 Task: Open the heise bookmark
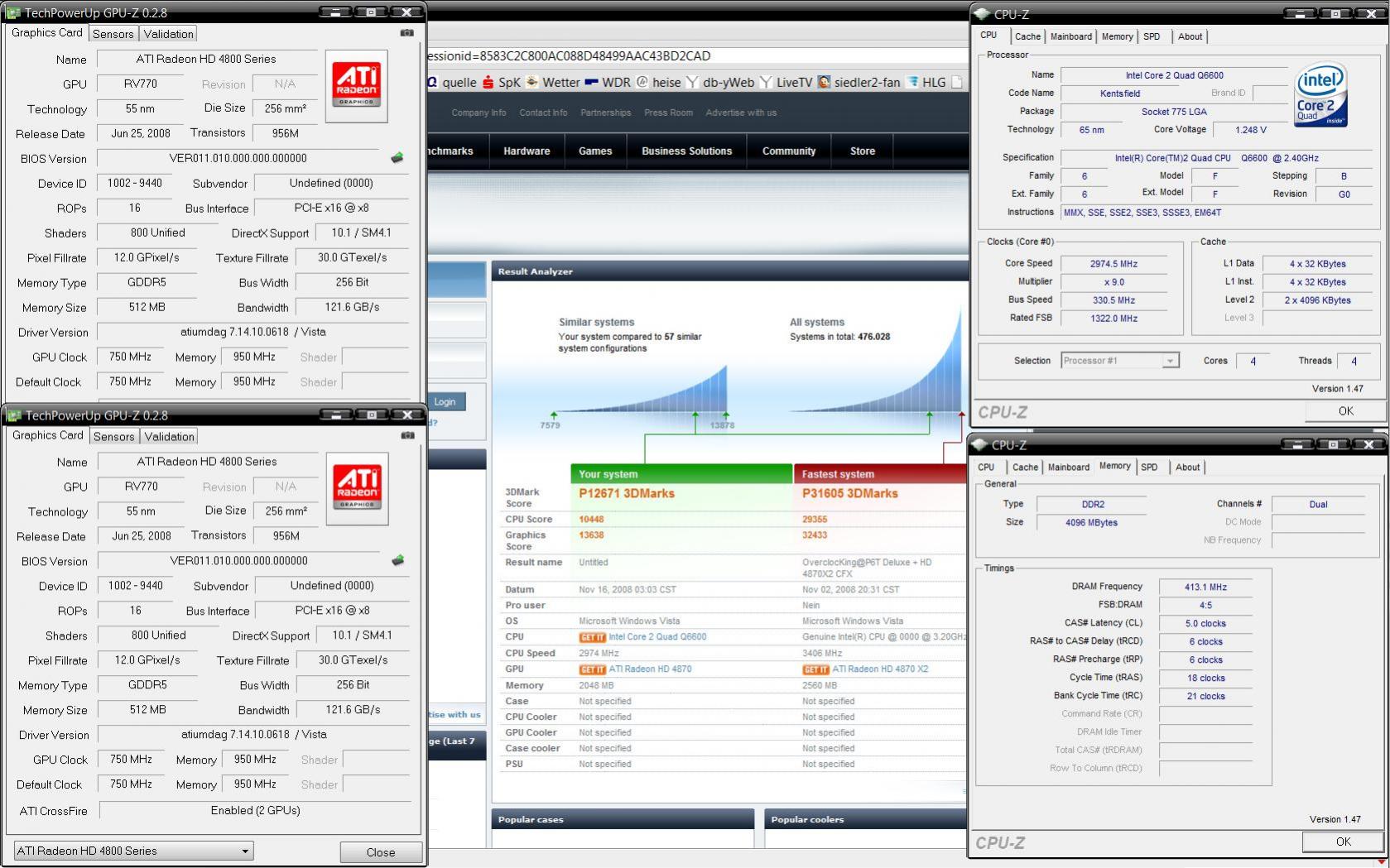pyautogui.click(x=658, y=82)
